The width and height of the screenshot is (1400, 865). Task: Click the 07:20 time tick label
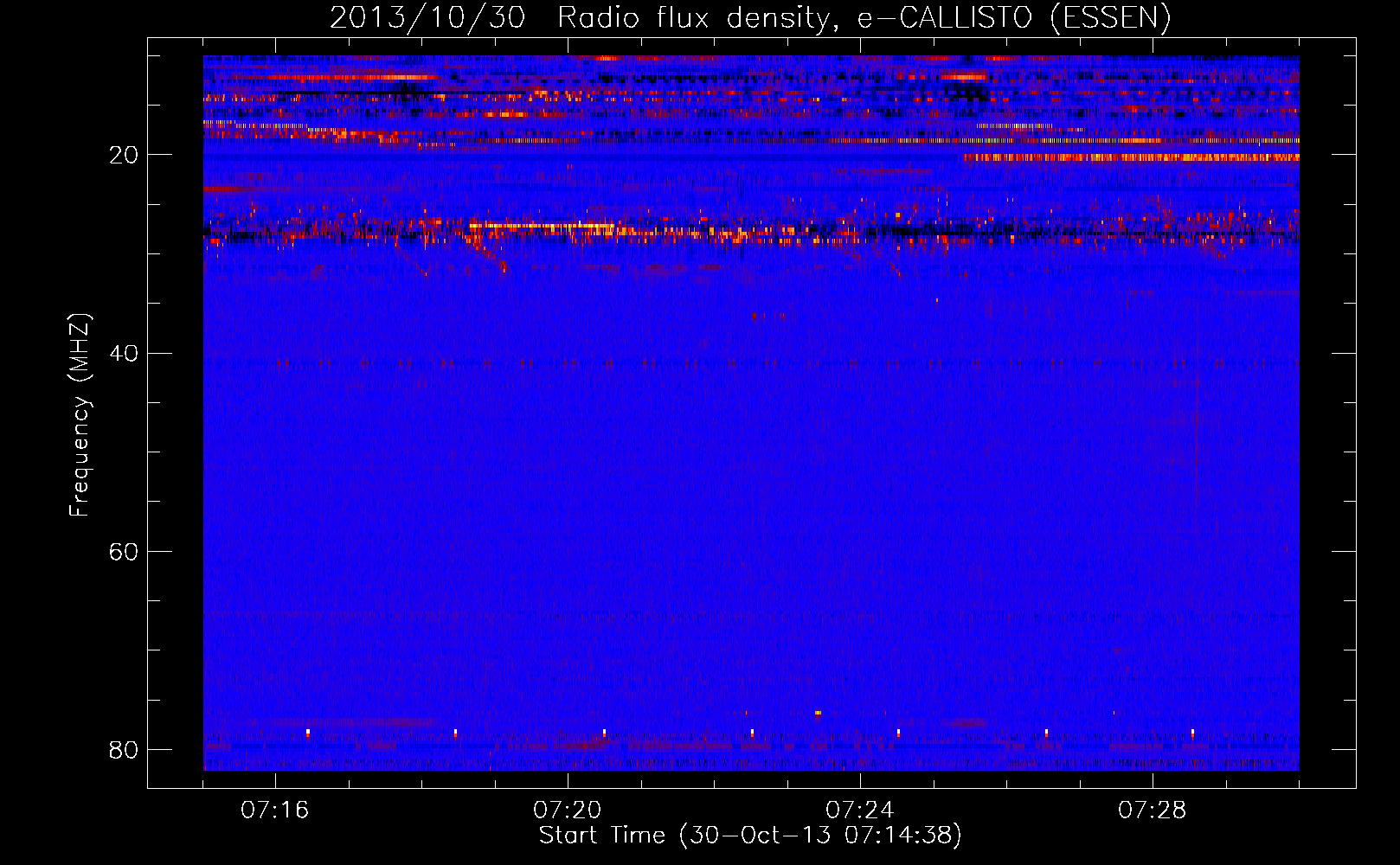click(568, 811)
